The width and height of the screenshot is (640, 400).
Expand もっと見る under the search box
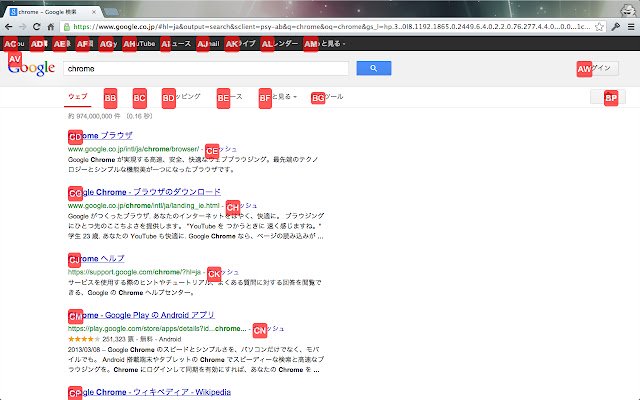pos(278,97)
